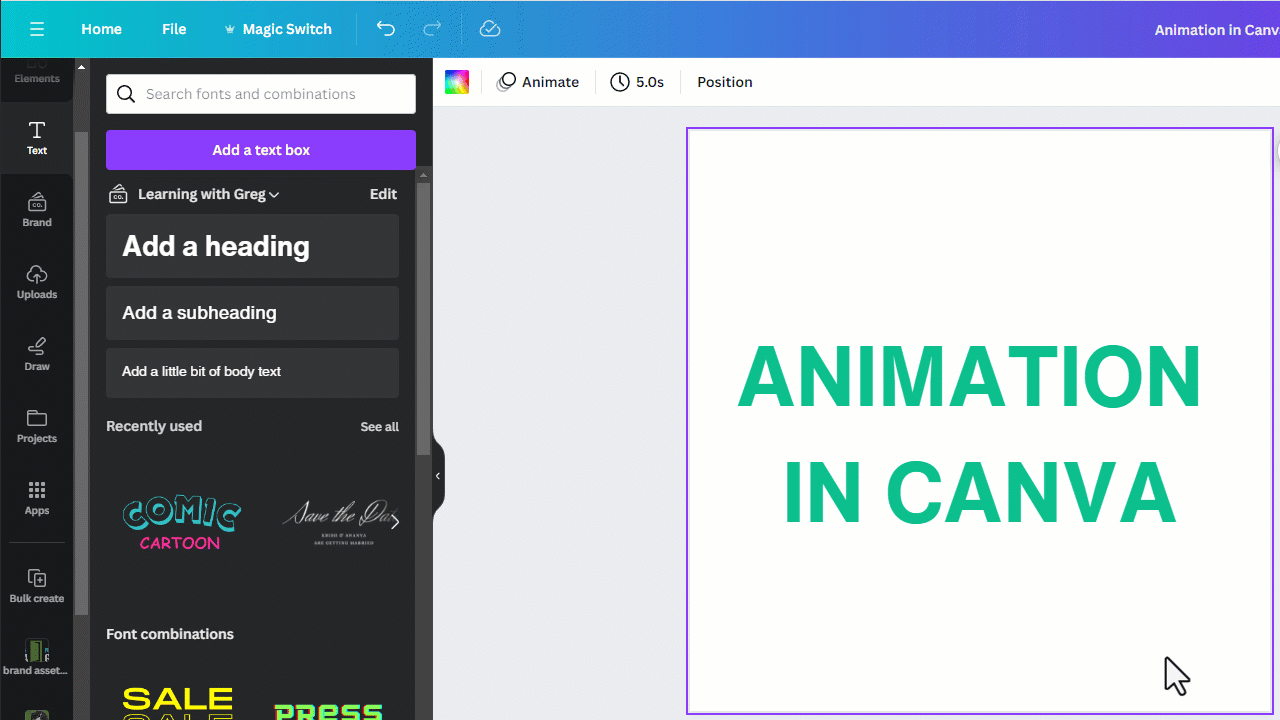Open the document color picker swatch
The height and width of the screenshot is (720, 1280).
tap(457, 82)
